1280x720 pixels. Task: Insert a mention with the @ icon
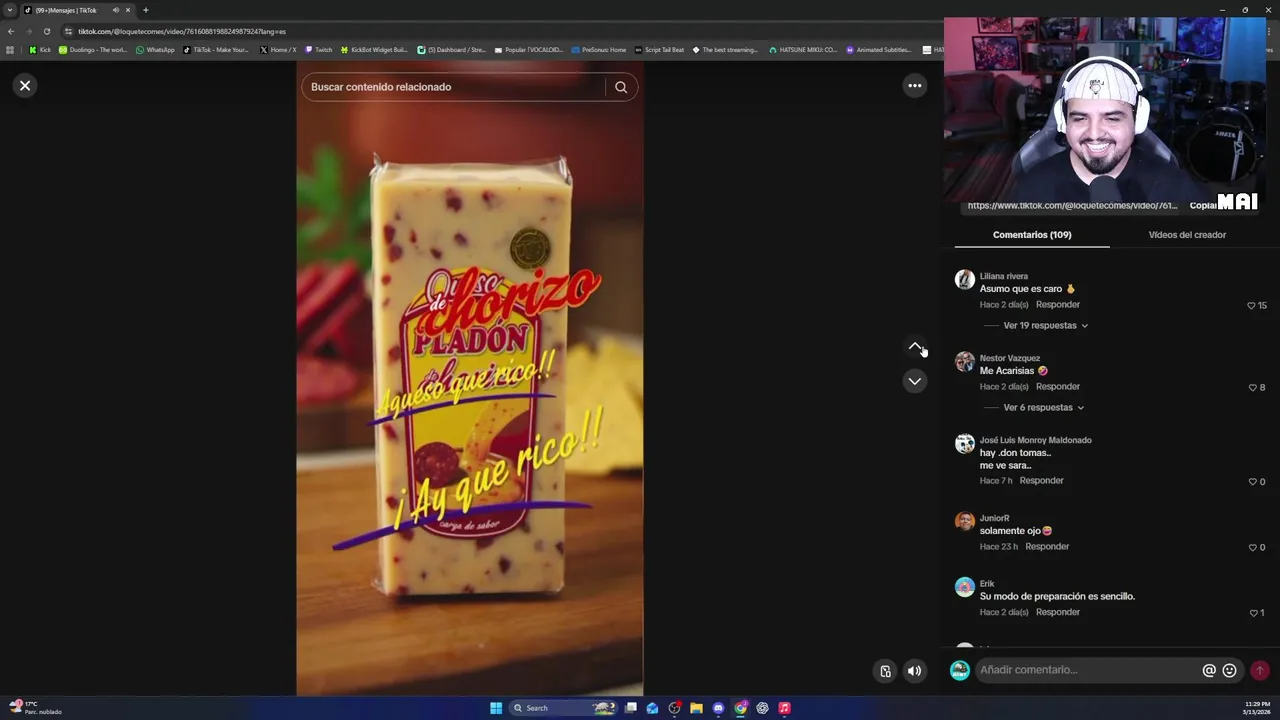pos(1209,671)
